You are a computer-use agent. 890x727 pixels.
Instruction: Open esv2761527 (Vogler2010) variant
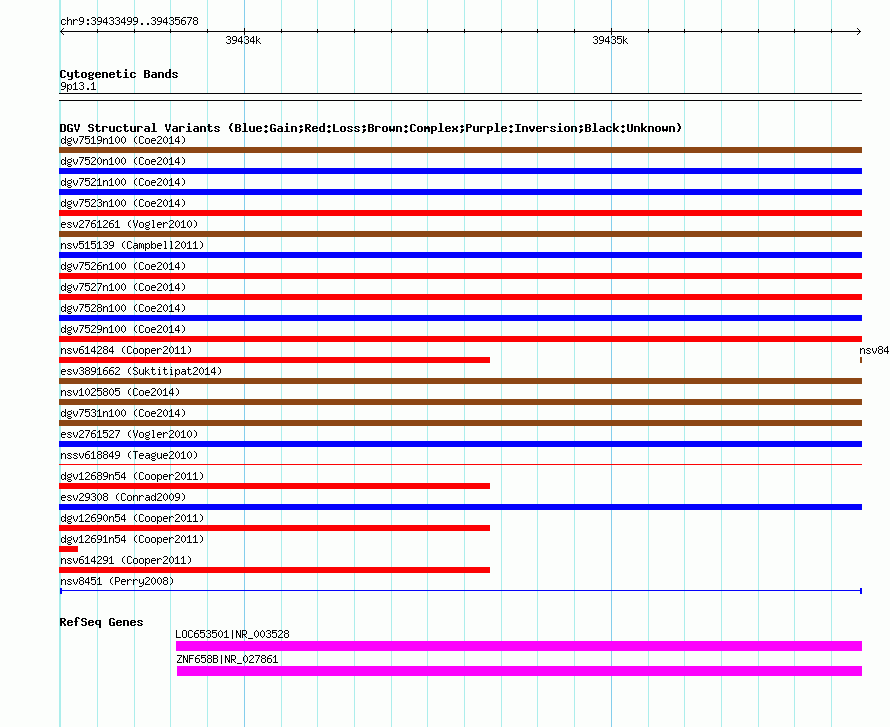[129, 434]
